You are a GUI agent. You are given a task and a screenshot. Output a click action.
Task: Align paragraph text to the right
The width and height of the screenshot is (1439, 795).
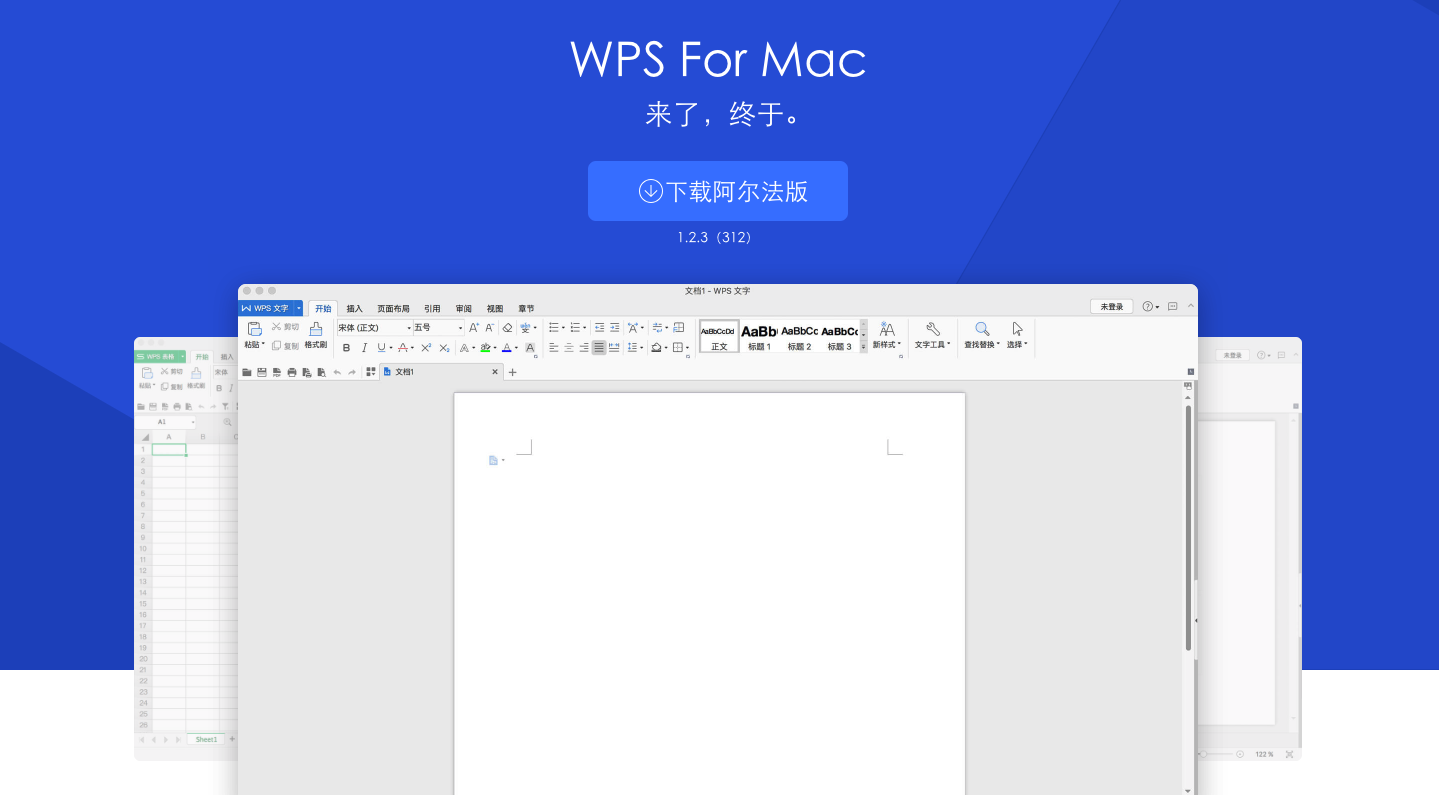(x=584, y=347)
